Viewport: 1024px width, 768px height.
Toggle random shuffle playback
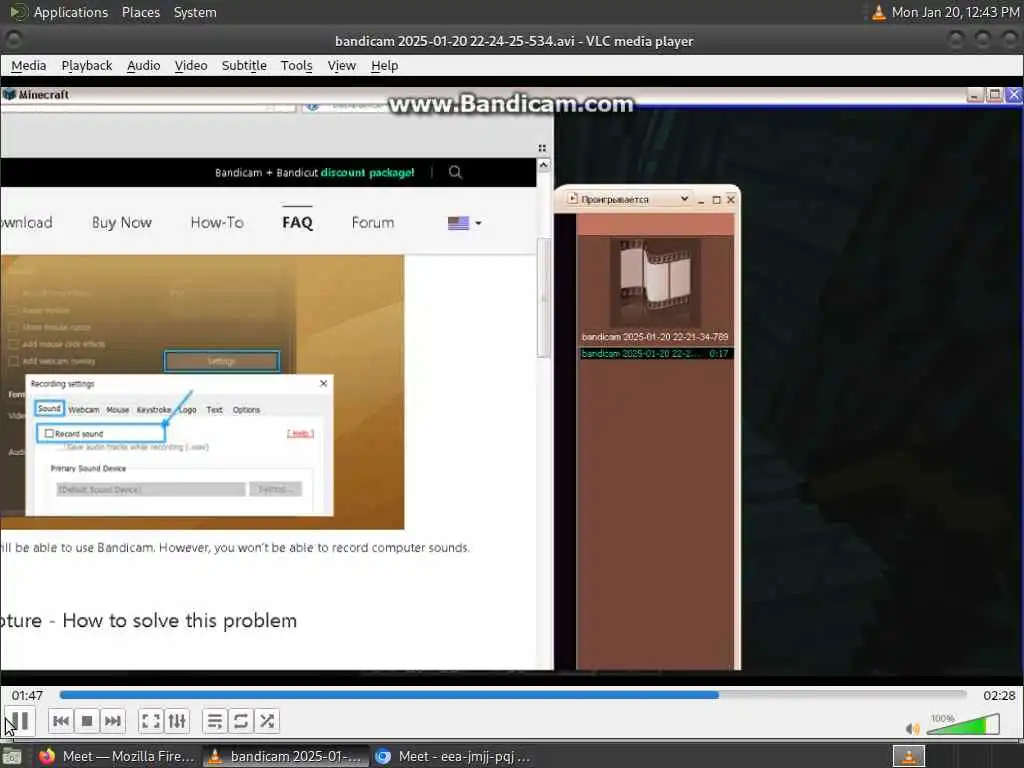pos(266,721)
